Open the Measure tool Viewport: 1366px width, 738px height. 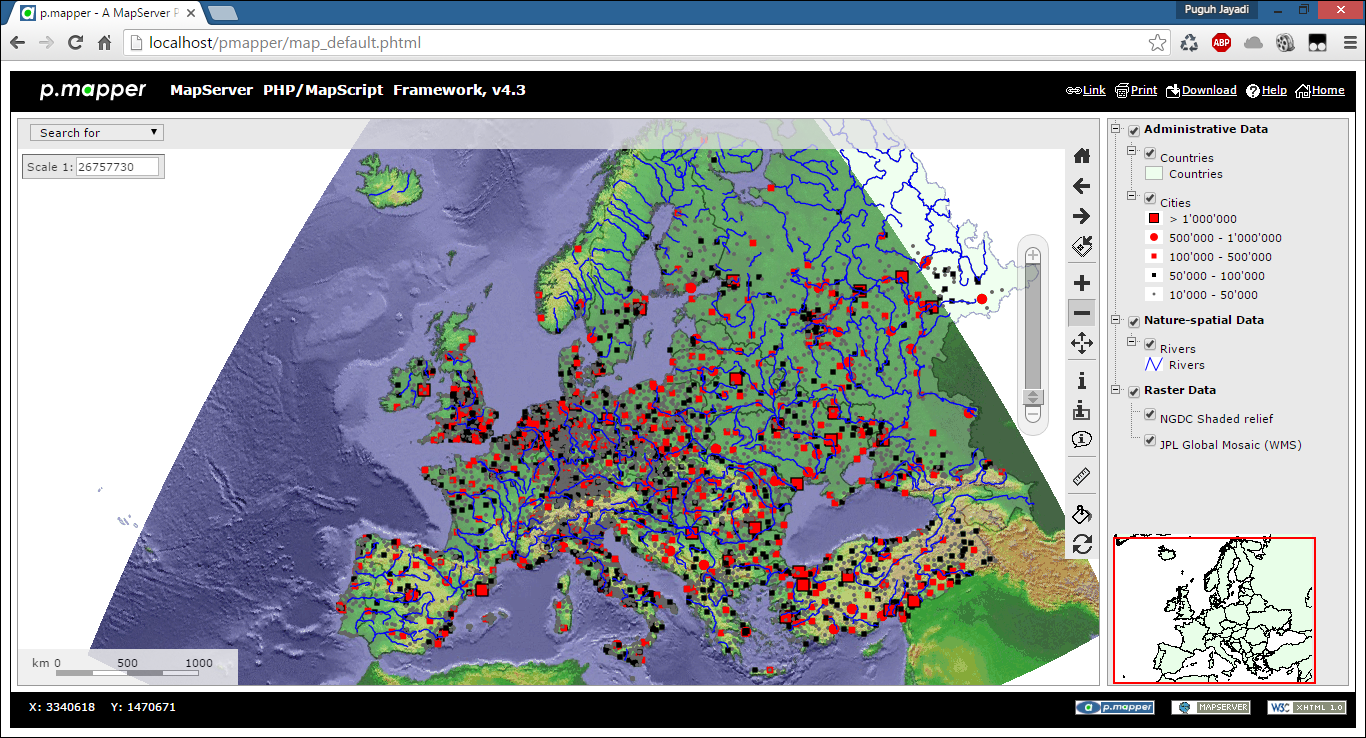[1081, 476]
